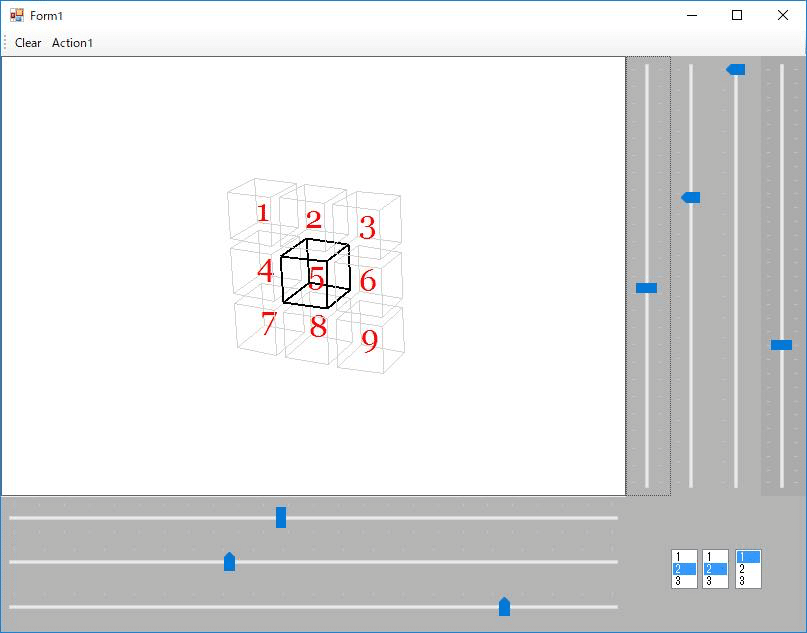The image size is (807, 633).
Task: Click the Form1 application icon in title bar
Action: pos(16,15)
